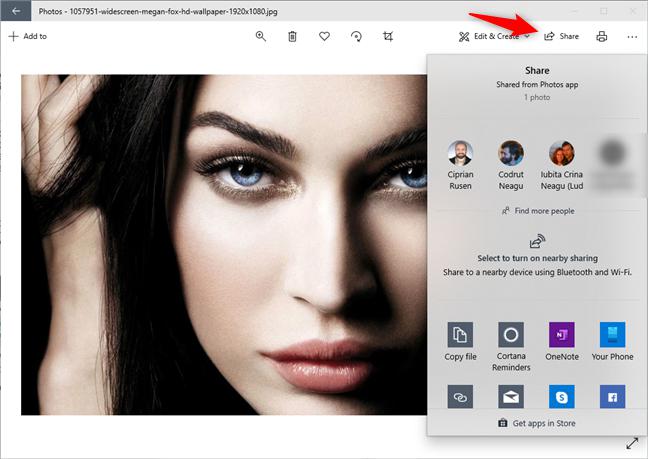Image resolution: width=648 pixels, height=459 pixels.
Task: Click the zoom magnifier icon
Action: click(x=260, y=36)
